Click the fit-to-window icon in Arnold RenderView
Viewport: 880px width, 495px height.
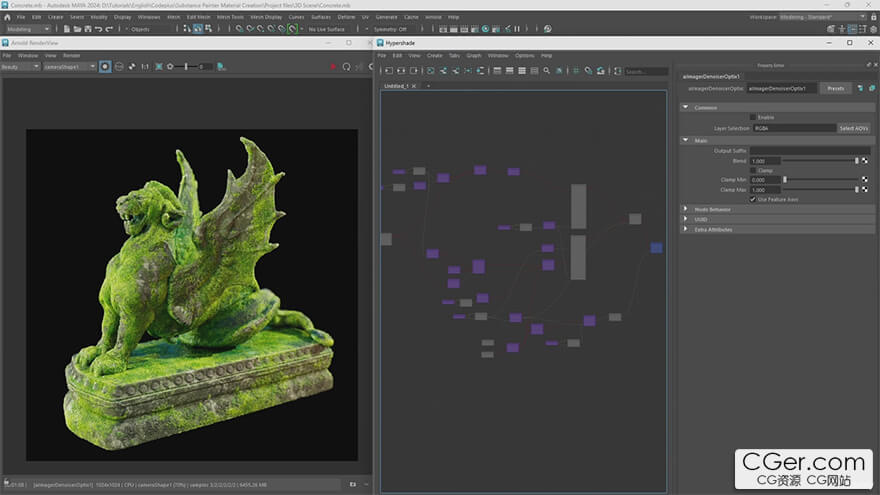click(x=159, y=67)
